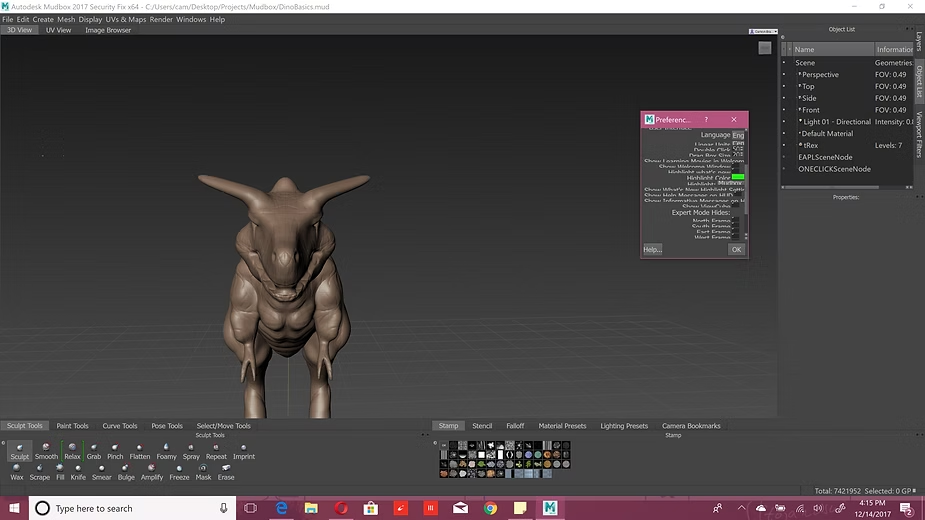The width and height of the screenshot is (925, 520).
Task: Switch to the Stencil tab
Action: click(x=482, y=426)
